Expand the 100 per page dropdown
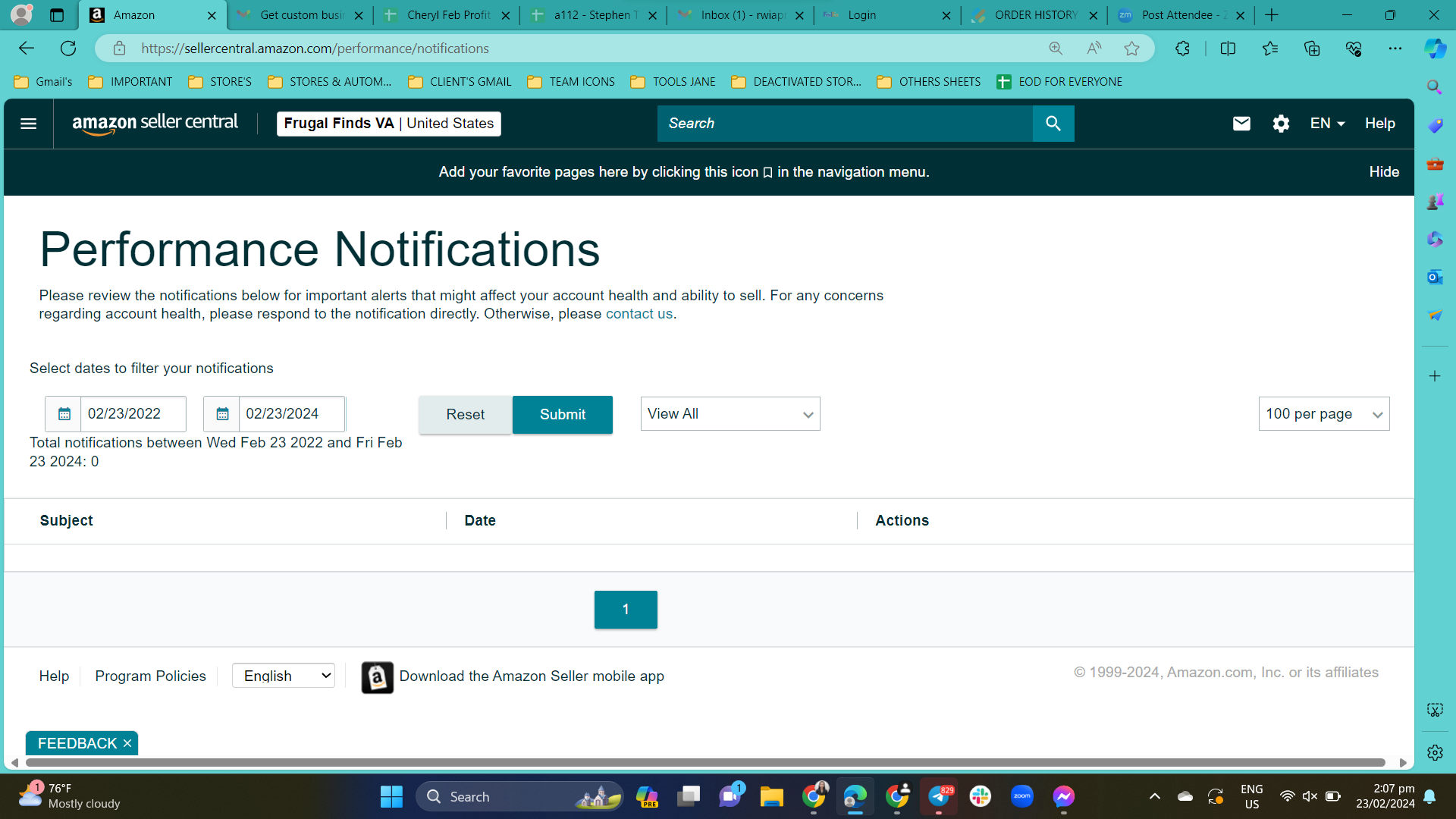The height and width of the screenshot is (819, 1456). pyautogui.click(x=1324, y=414)
